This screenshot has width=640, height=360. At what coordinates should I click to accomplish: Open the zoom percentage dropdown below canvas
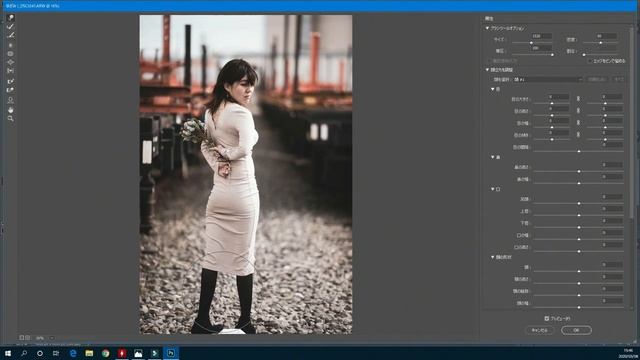(52, 338)
